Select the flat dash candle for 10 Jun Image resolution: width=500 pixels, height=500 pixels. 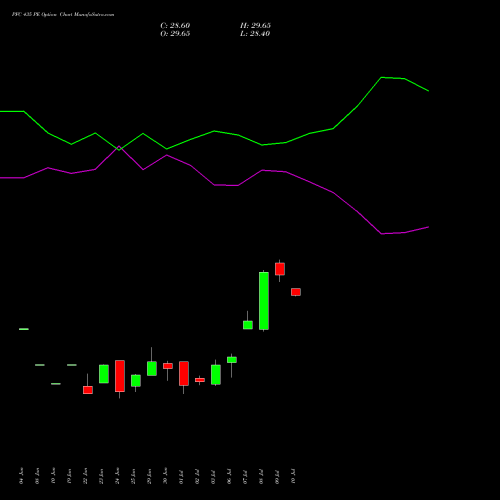point(56,384)
